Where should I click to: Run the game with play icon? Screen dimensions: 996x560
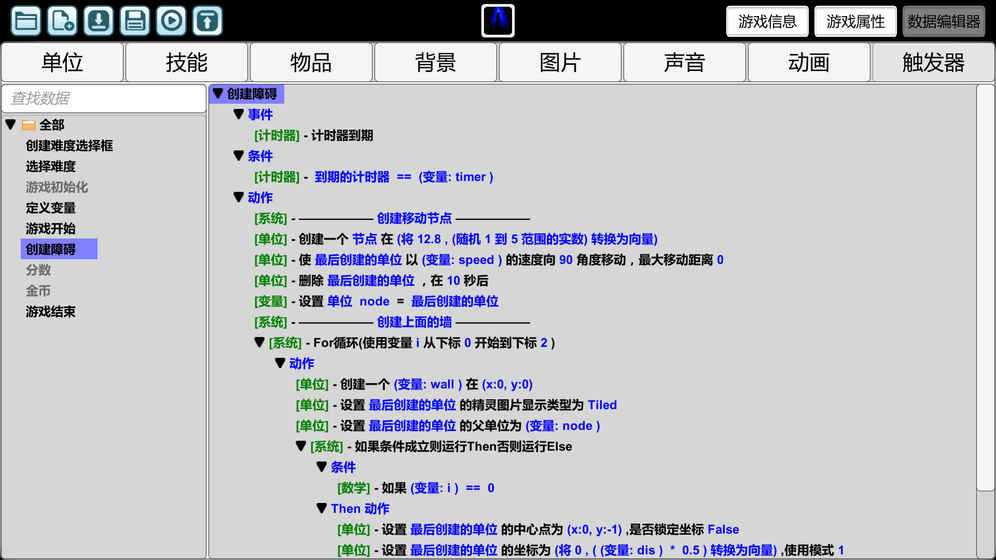click(x=171, y=21)
